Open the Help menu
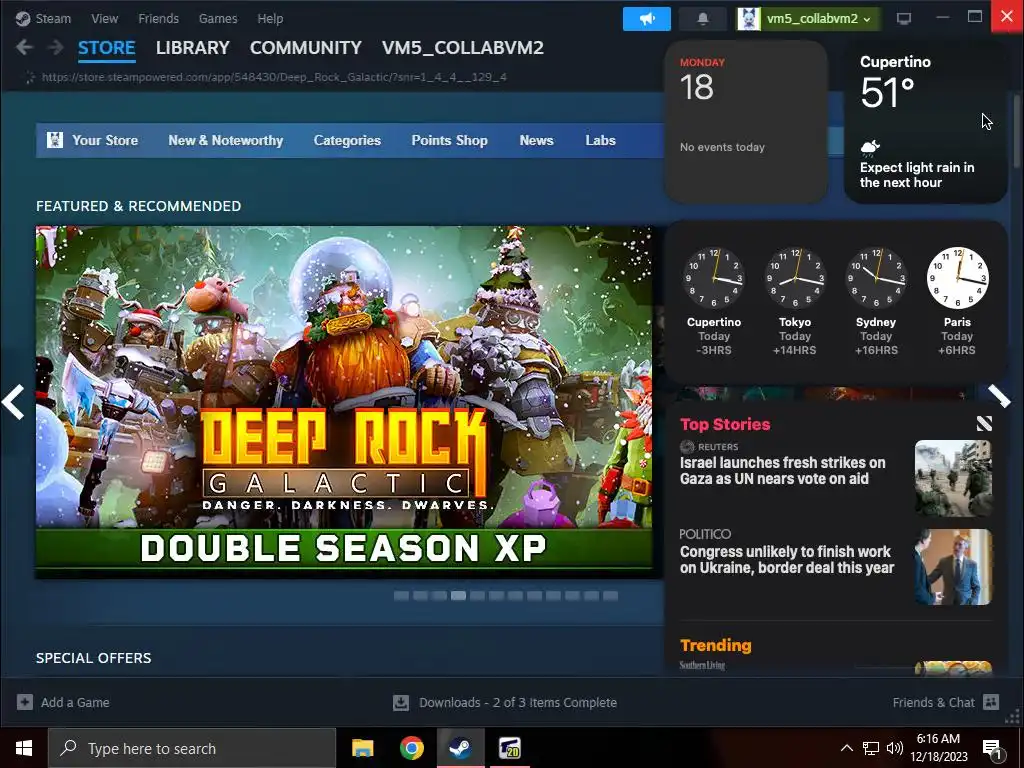 (270, 18)
